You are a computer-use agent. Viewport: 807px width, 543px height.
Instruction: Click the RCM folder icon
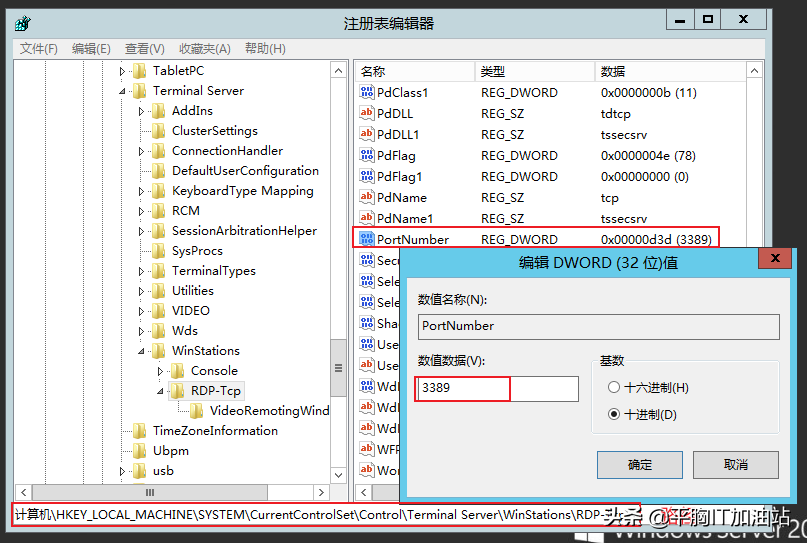pos(159,211)
